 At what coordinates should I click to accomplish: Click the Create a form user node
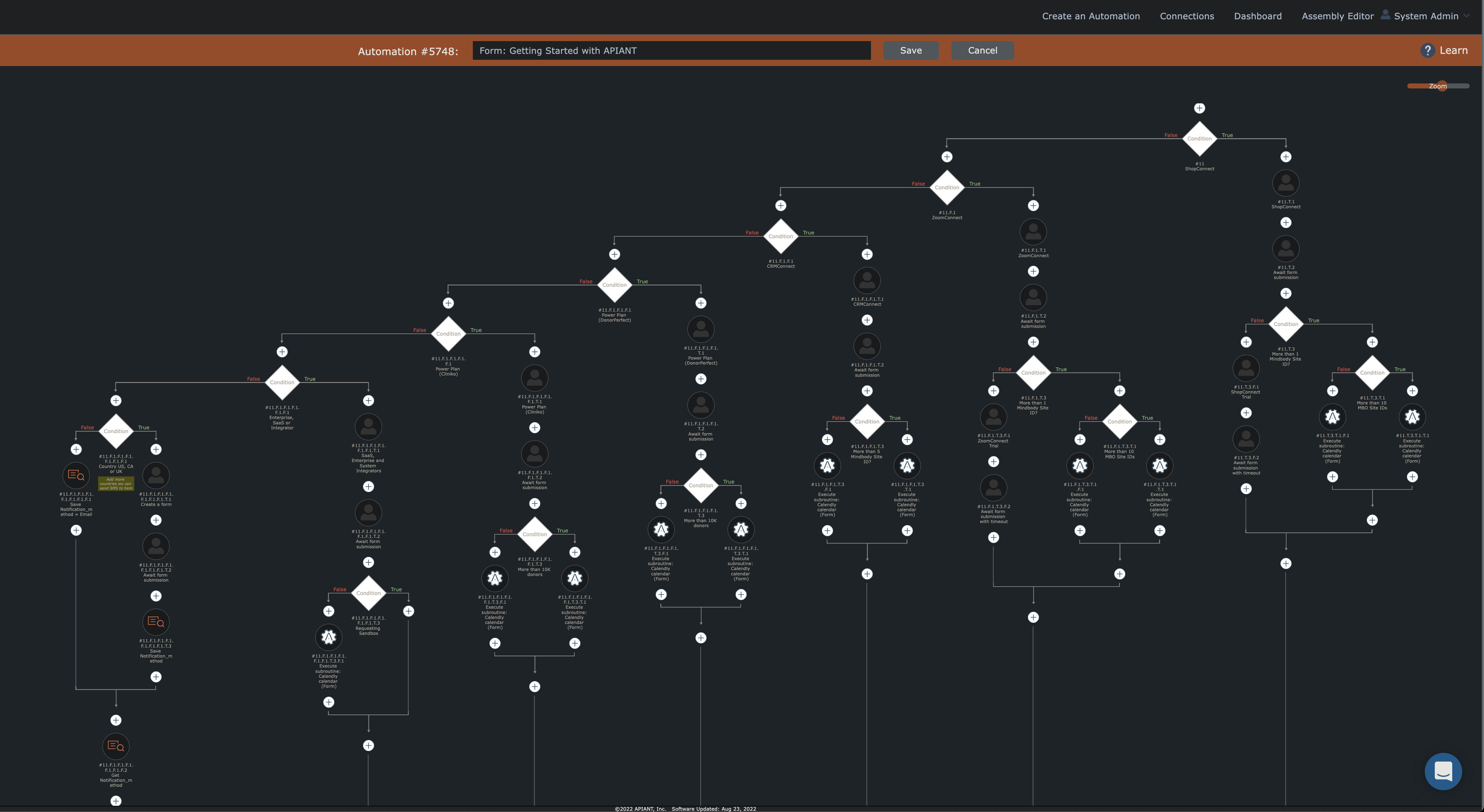pos(155,476)
